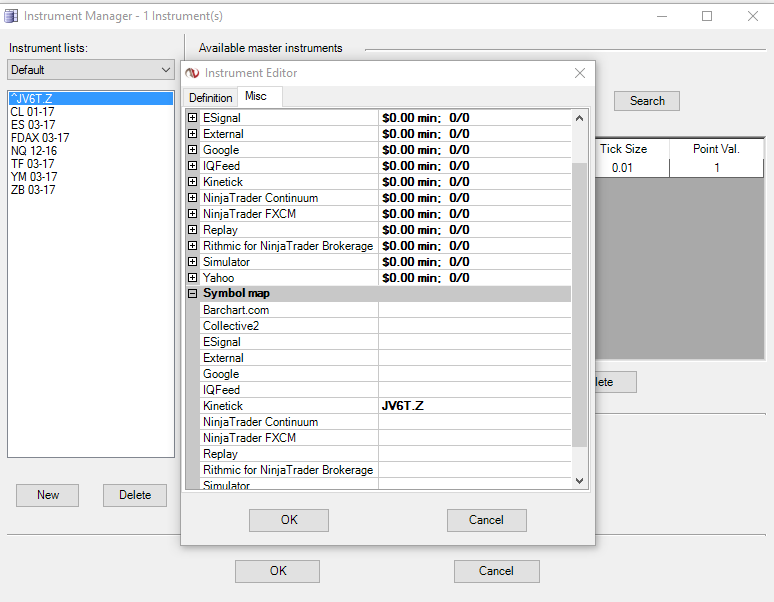Open the Instrument lists Default dropdown

click(91, 70)
